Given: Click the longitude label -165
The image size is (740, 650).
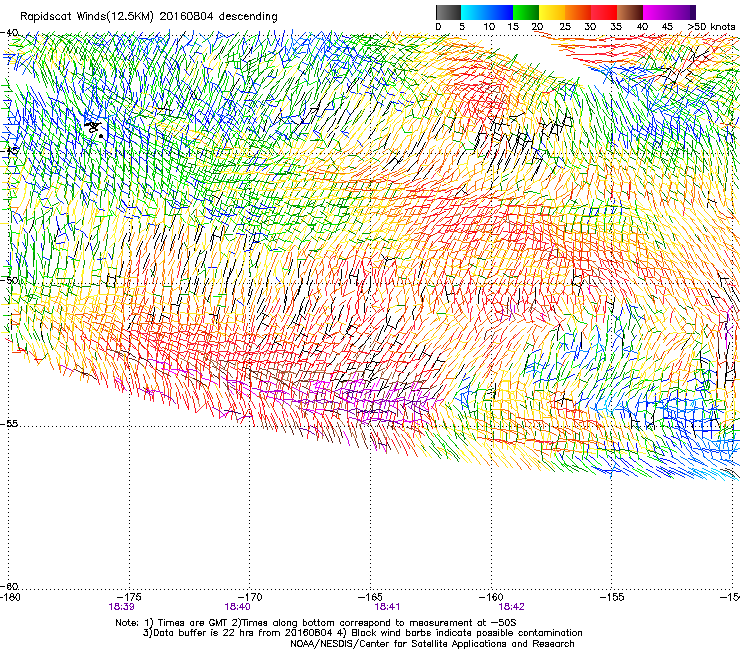Looking at the screenshot, I should pyautogui.click(x=371, y=597).
